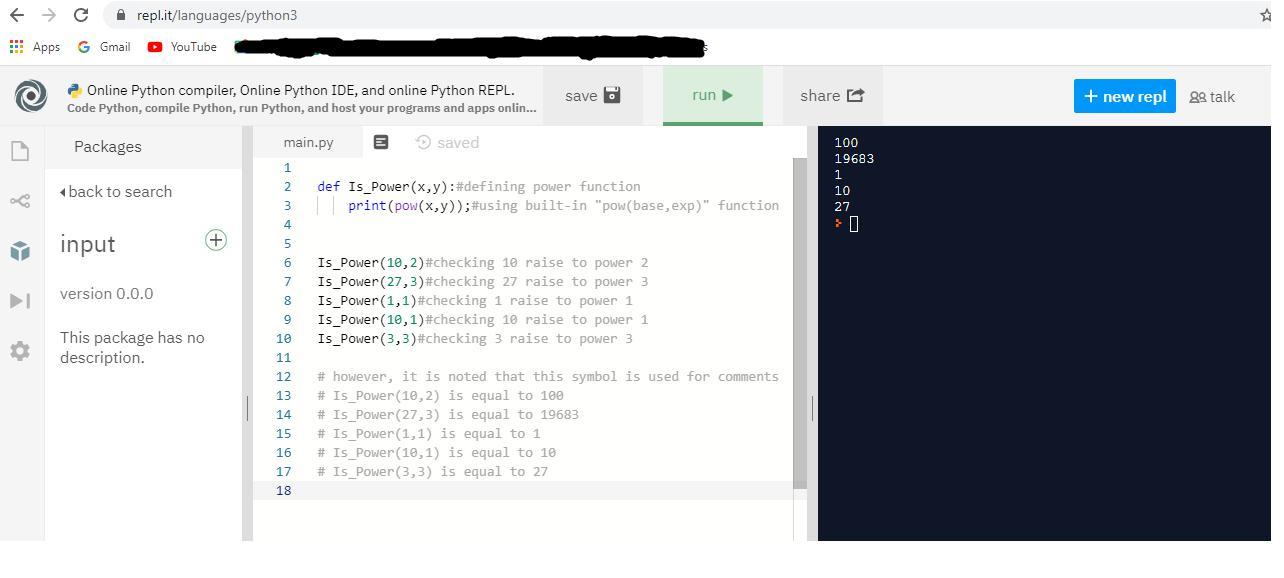Image resolution: width=1284 pixels, height=578 pixels.
Task: Open the Files sidebar icon
Action: pos(20,151)
